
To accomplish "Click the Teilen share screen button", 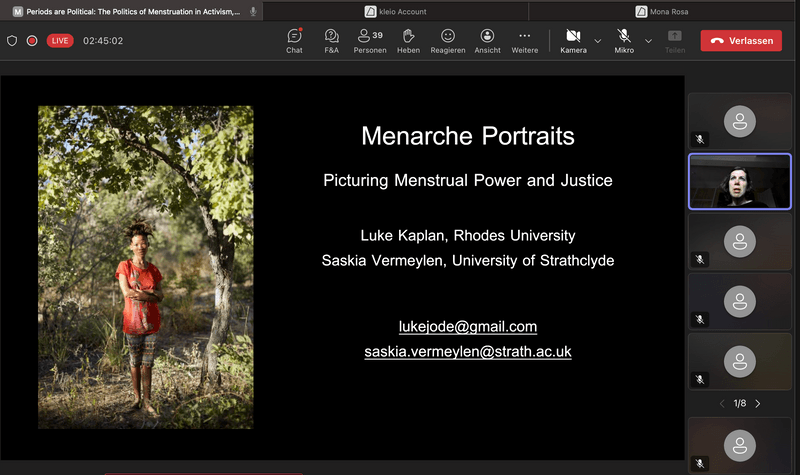I will tap(675, 40).
